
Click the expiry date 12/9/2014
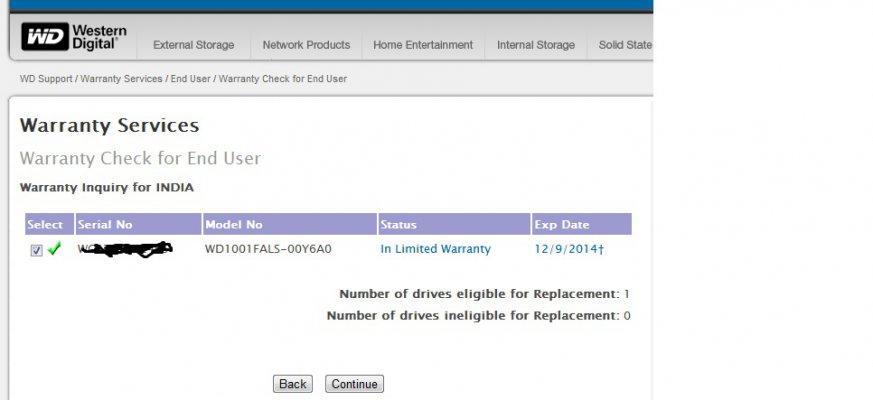pos(569,249)
